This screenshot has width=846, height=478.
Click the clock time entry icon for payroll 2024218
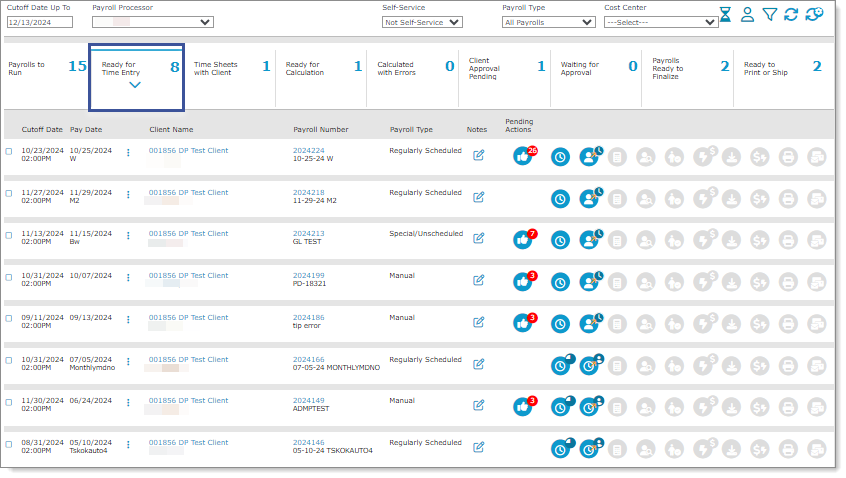pos(560,199)
